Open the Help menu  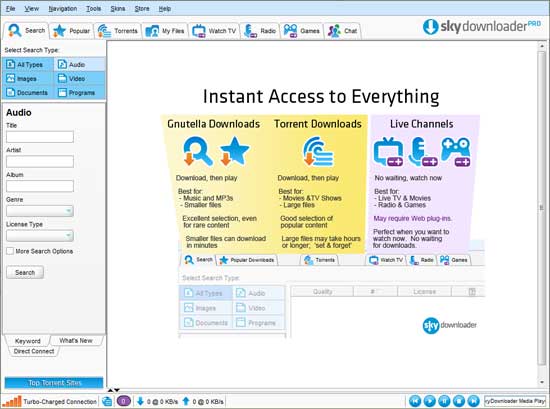click(165, 8)
